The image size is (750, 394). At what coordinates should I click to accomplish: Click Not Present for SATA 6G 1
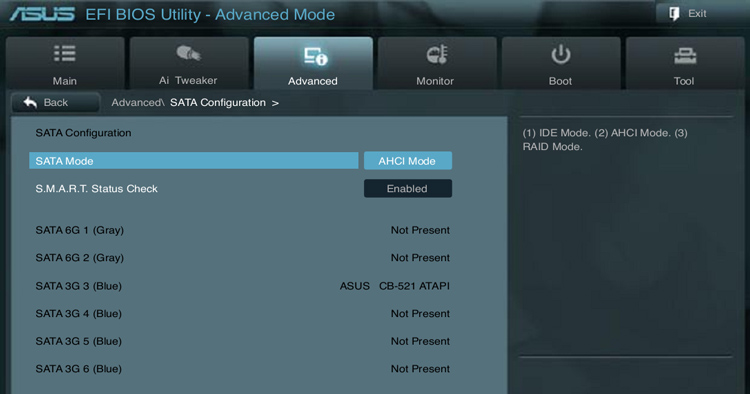click(420, 230)
